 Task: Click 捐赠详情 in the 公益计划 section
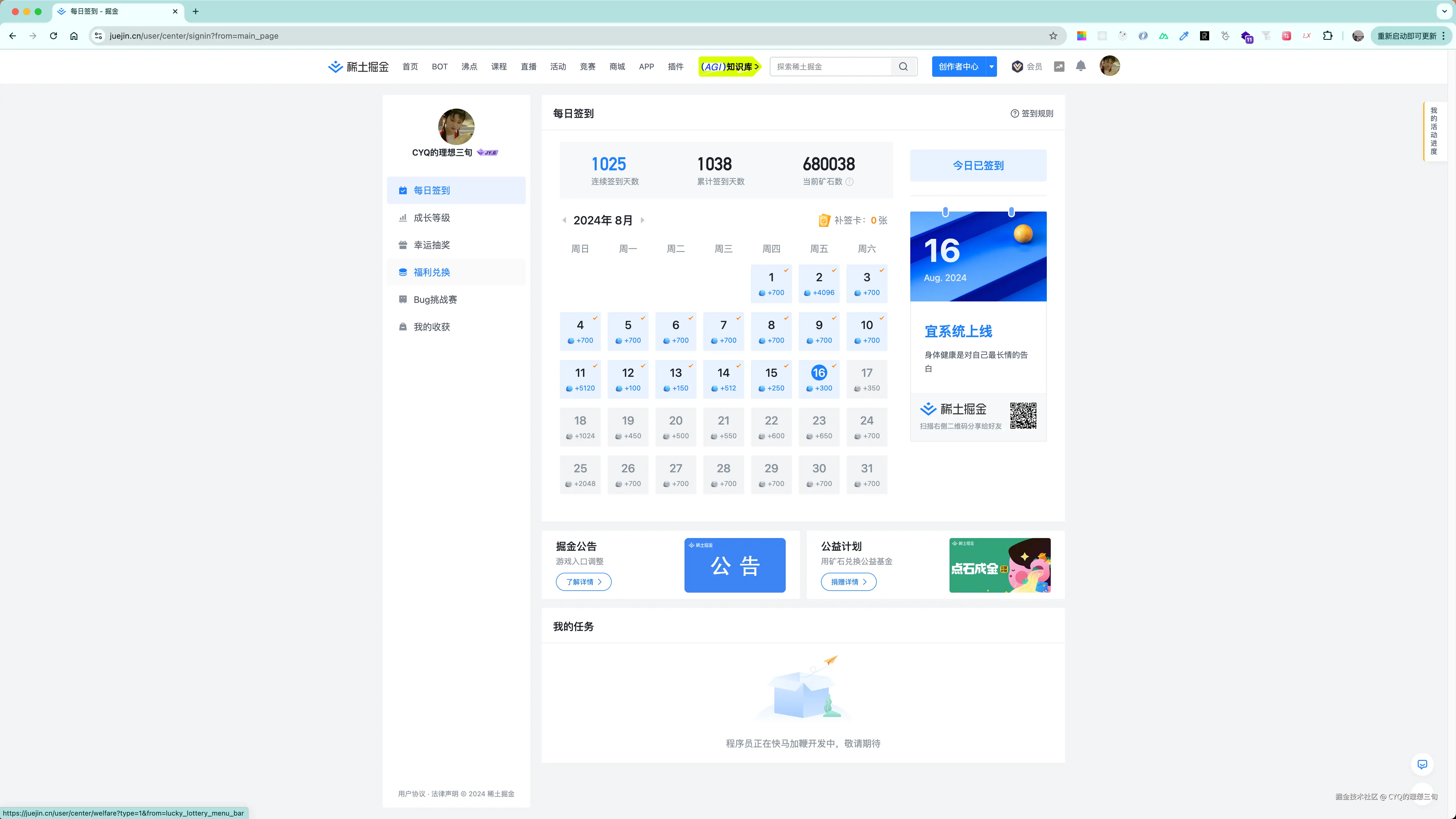[x=848, y=582]
